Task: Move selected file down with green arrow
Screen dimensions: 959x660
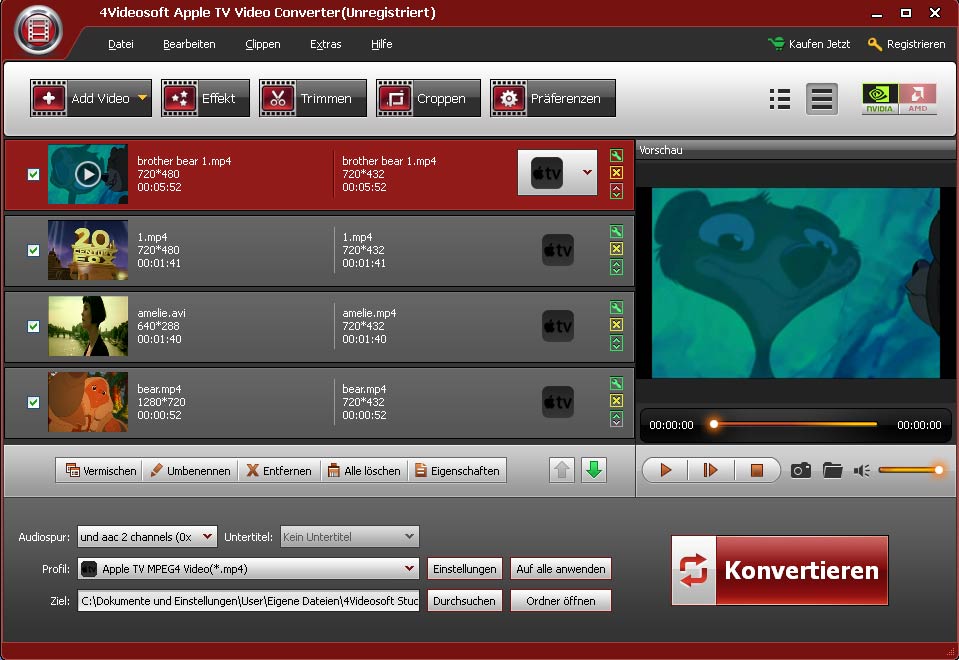Action: (594, 470)
